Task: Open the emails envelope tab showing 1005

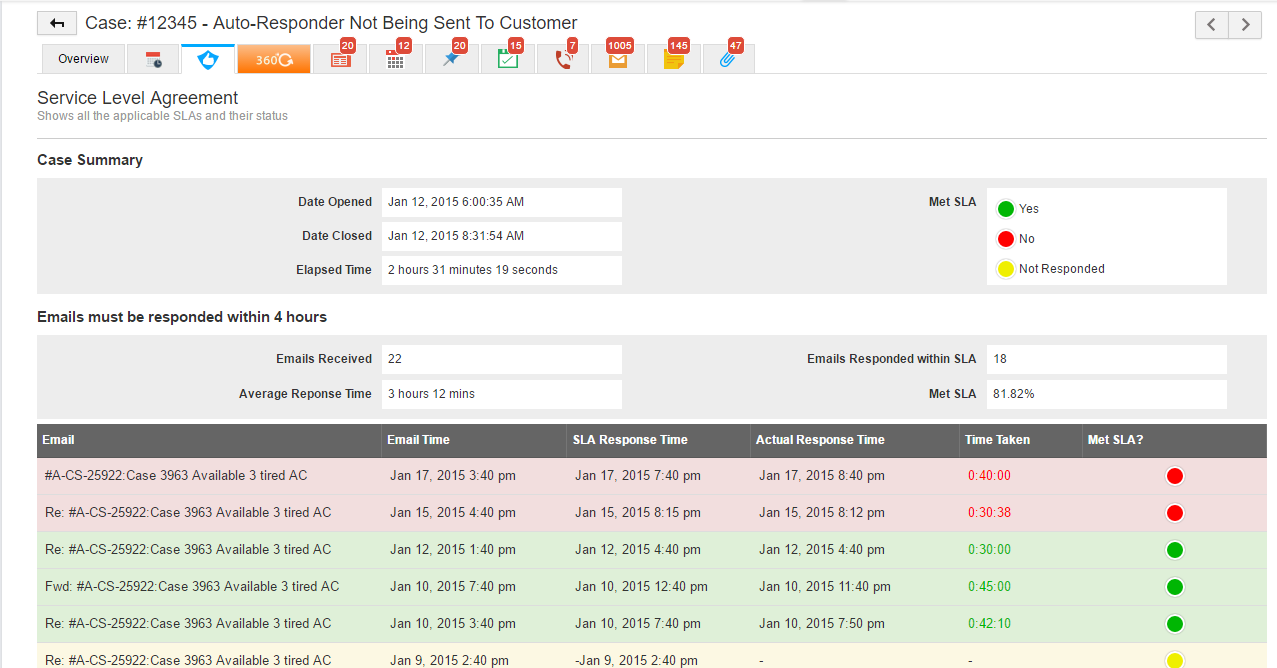Action: pos(618,59)
